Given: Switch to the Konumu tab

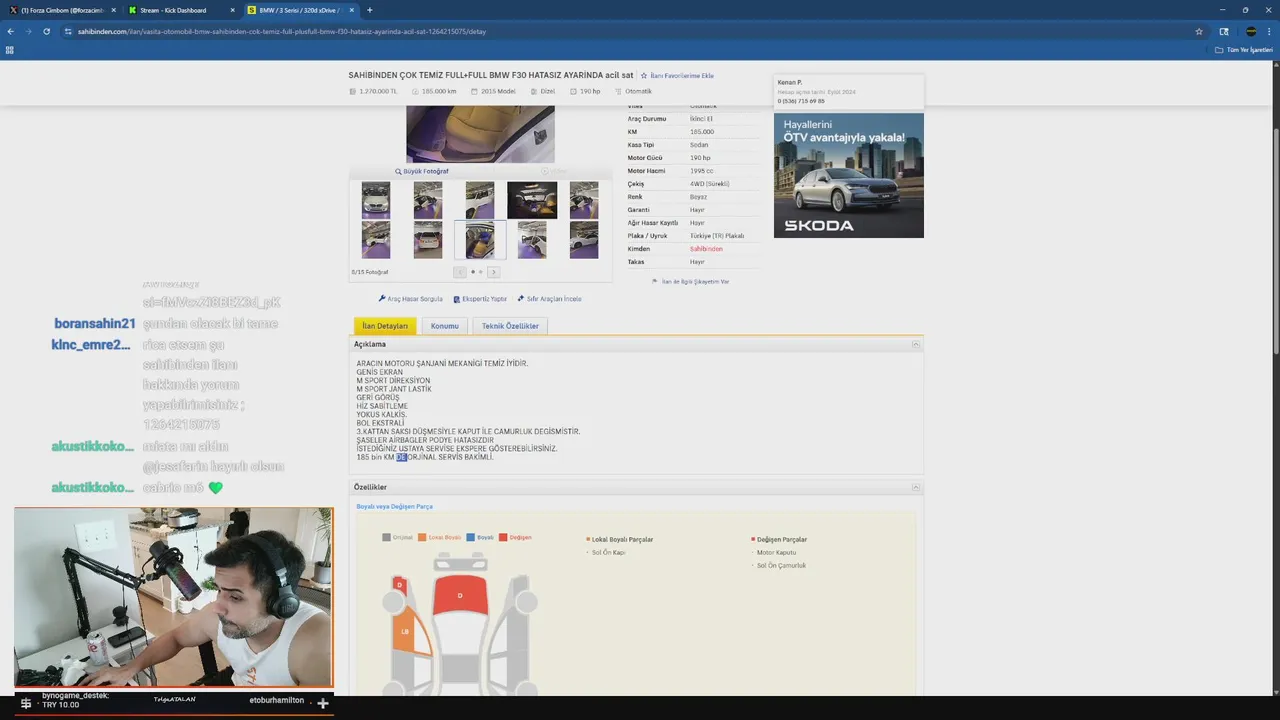Looking at the screenshot, I should click(x=444, y=326).
